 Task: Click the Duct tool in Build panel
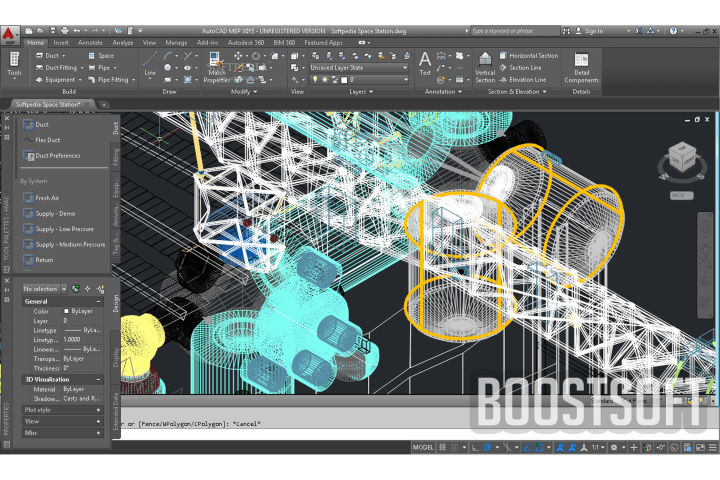(47, 56)
